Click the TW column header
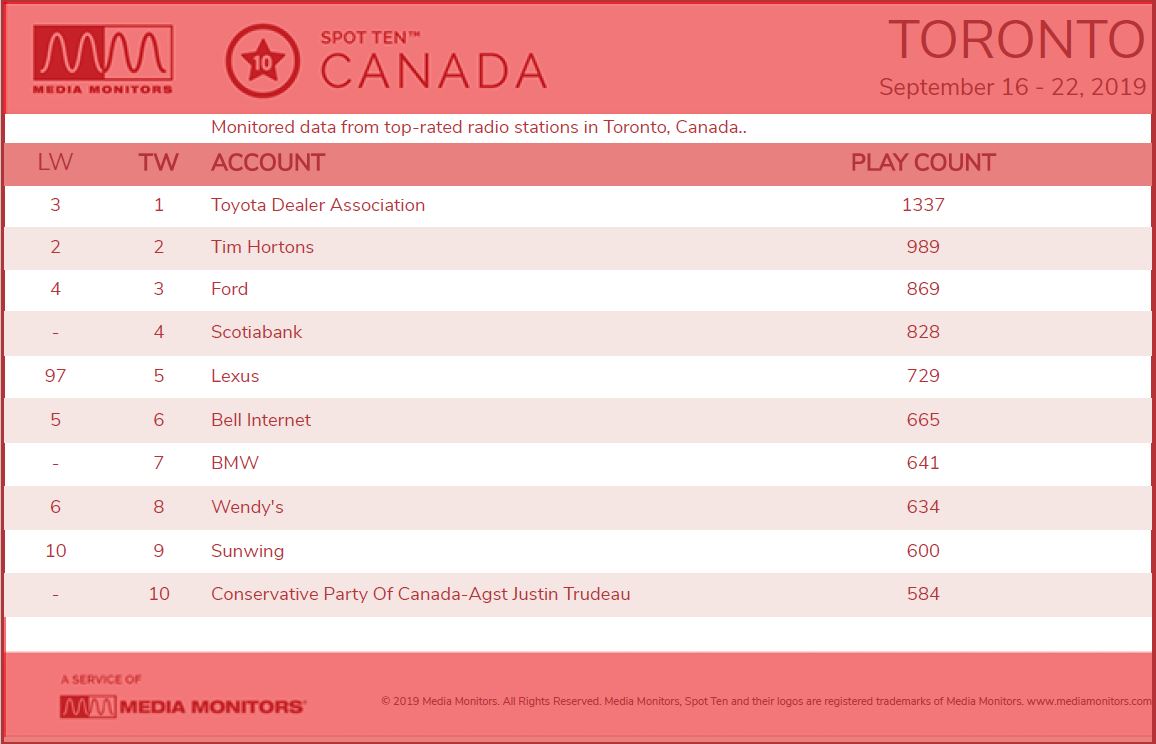Image resolution: width=1156 pixels, height=744 pixels. pos(159,162)
